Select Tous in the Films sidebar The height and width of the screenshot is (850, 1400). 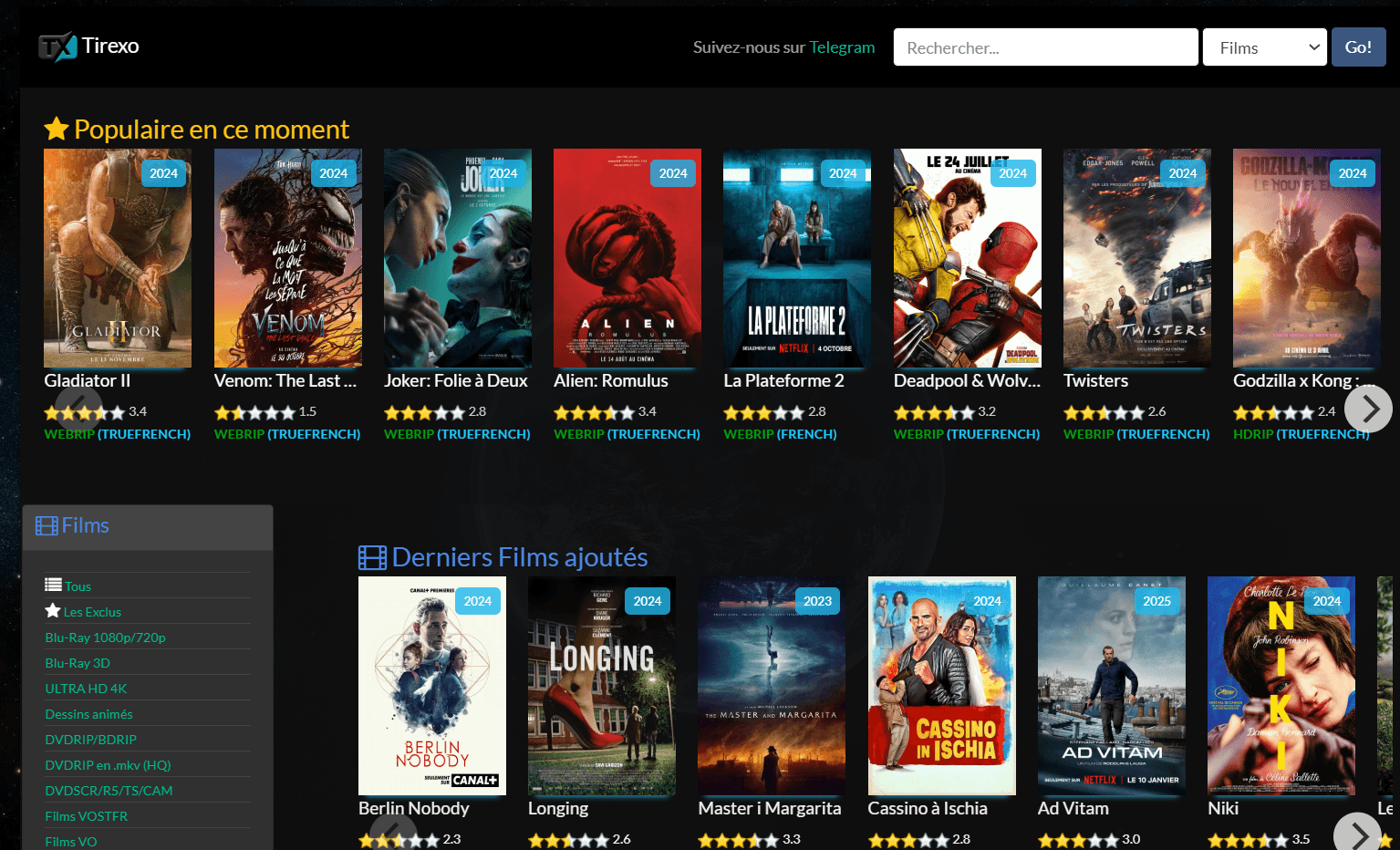(x=78, y=586)
